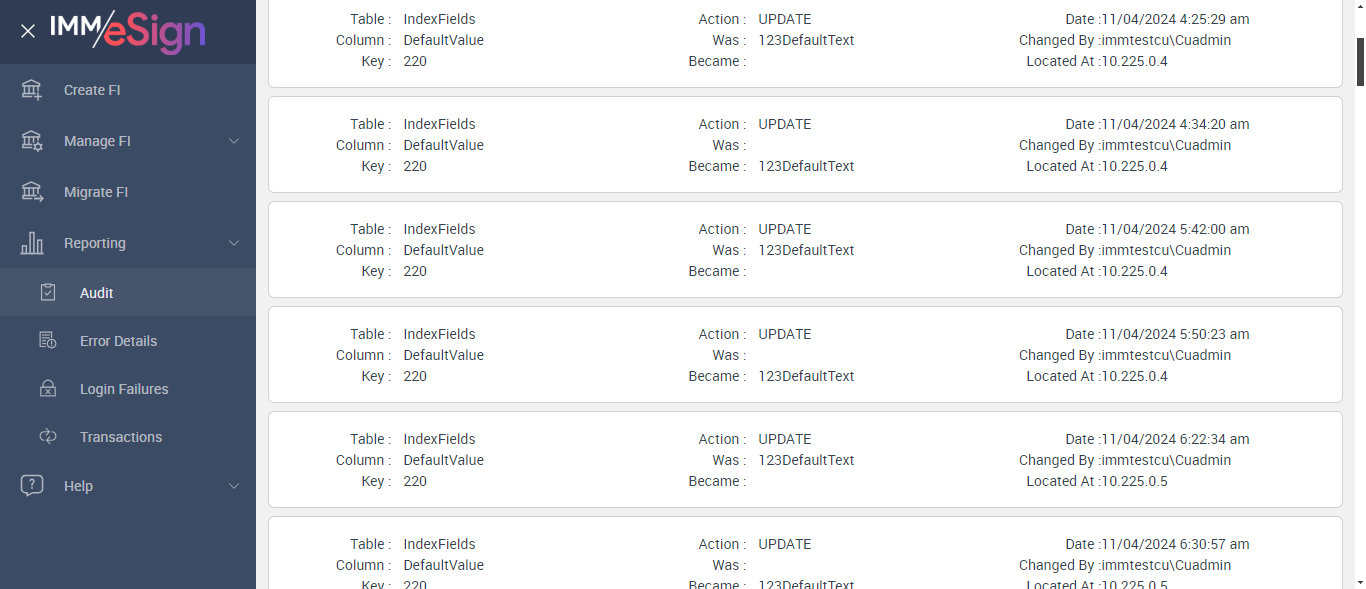
Task: Click the Reporting bar chart icon
Action: coord(32,243)
